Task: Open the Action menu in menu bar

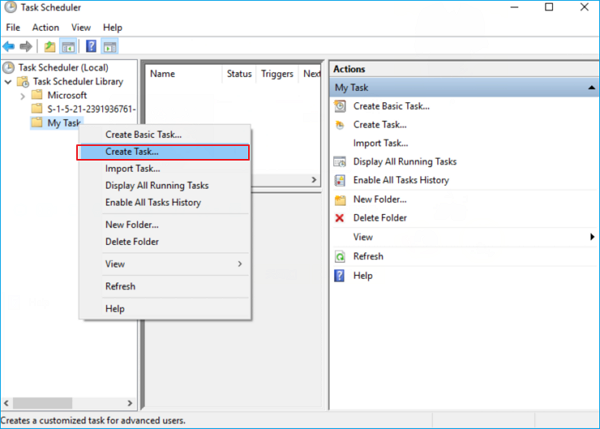Action: pos(45,27)
